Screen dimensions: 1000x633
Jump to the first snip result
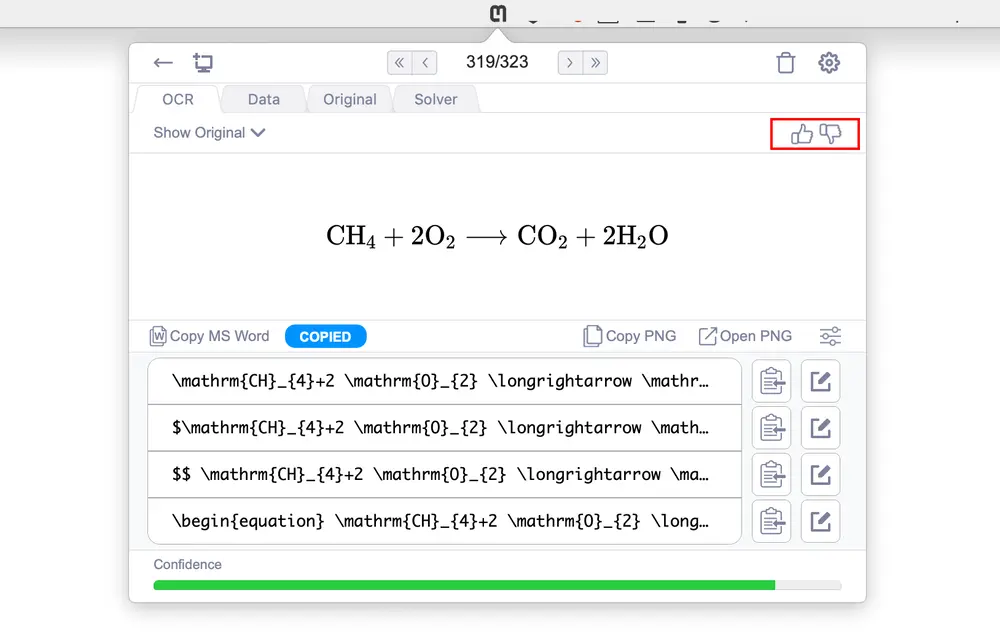click(x=399, y=62)
